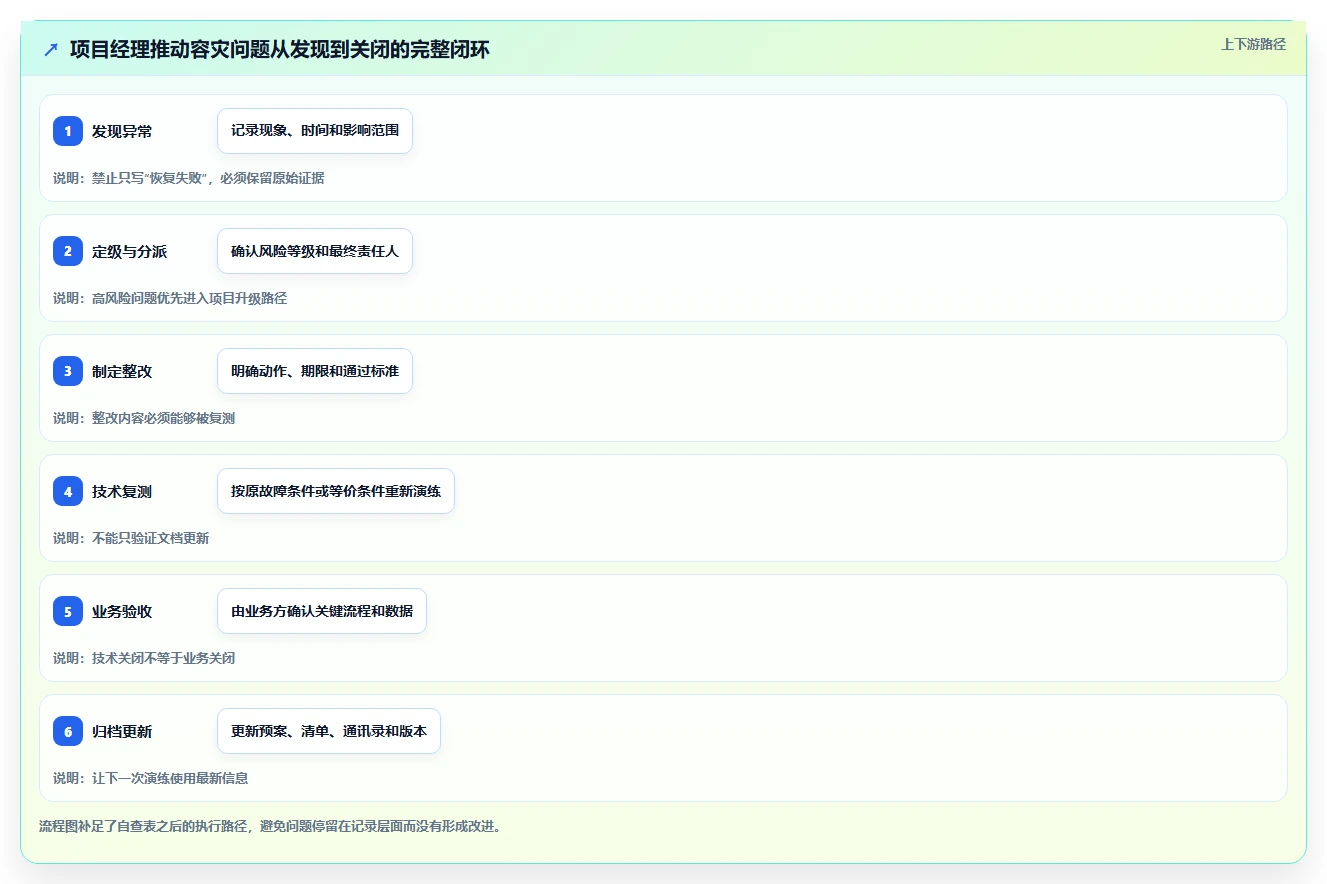Click the 制定整改 step title
The width and height of the screenshot is (1327, 884).
[x=122, y=371]
